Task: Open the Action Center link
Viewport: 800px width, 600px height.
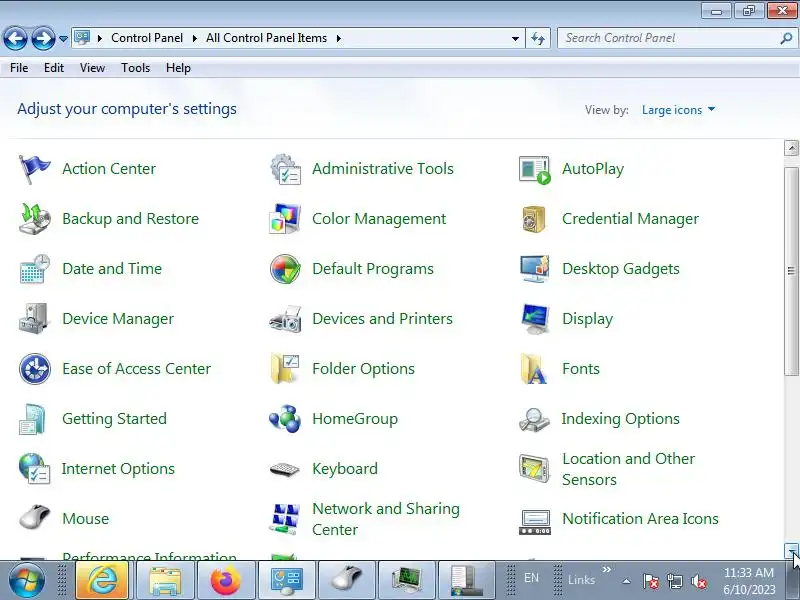Action: [x=109, y=169]
